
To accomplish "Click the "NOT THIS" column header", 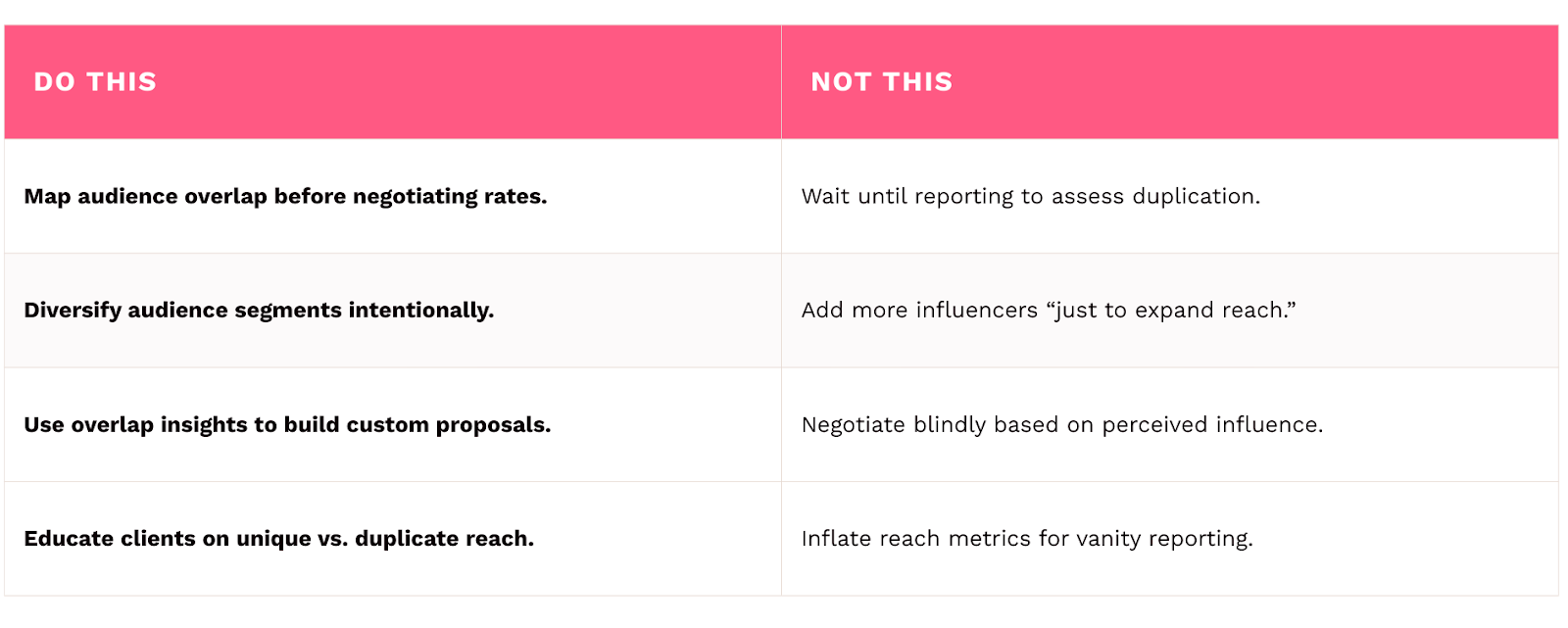I will point(881,82).
